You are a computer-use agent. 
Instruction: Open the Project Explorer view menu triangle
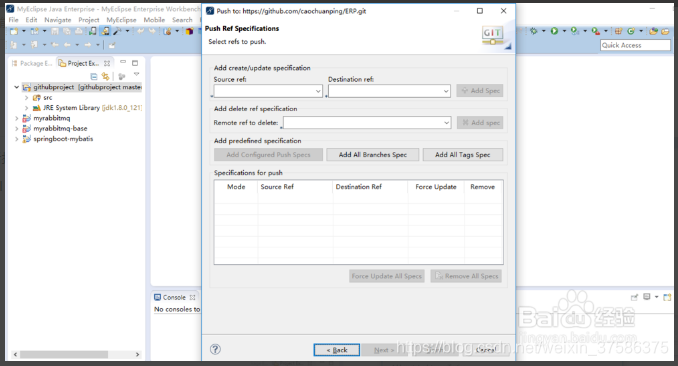[137, 75]
